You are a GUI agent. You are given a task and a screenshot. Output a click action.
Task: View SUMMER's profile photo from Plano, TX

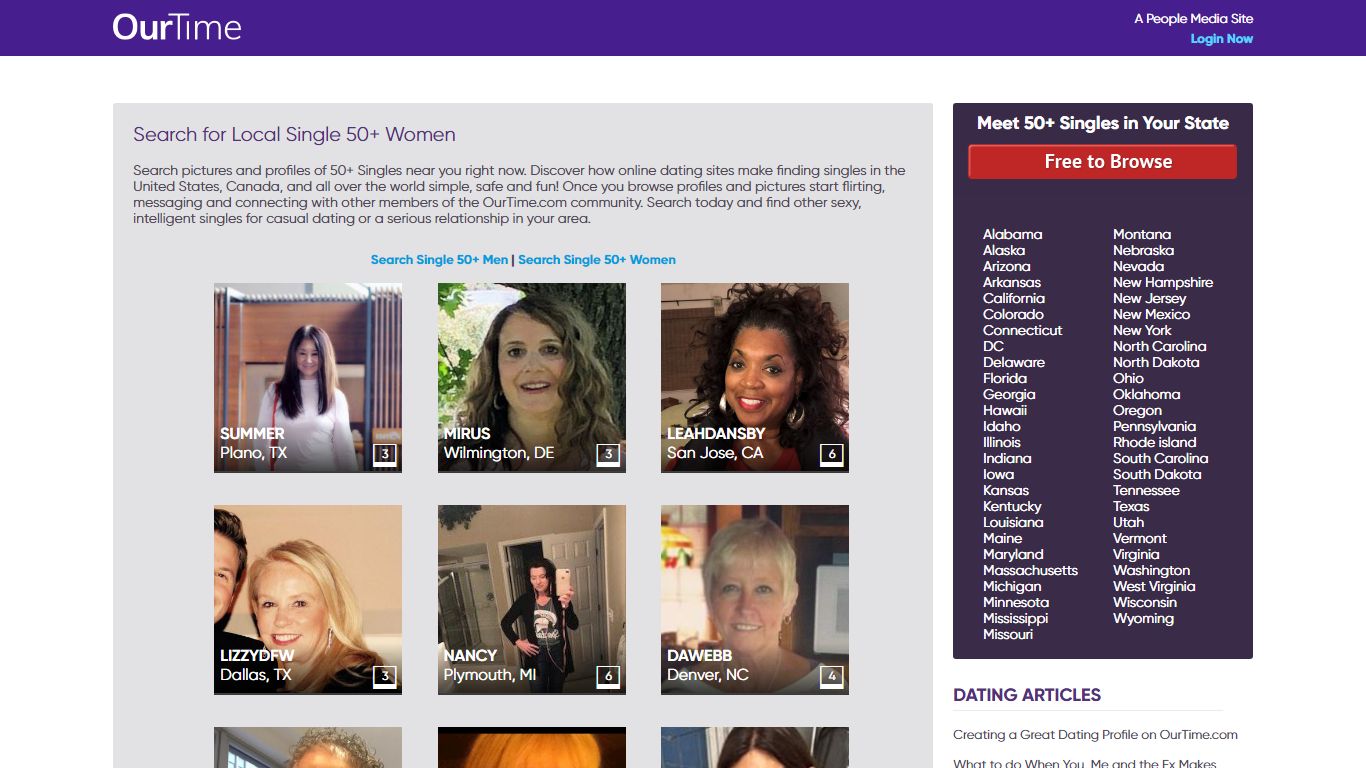[308, 377]
